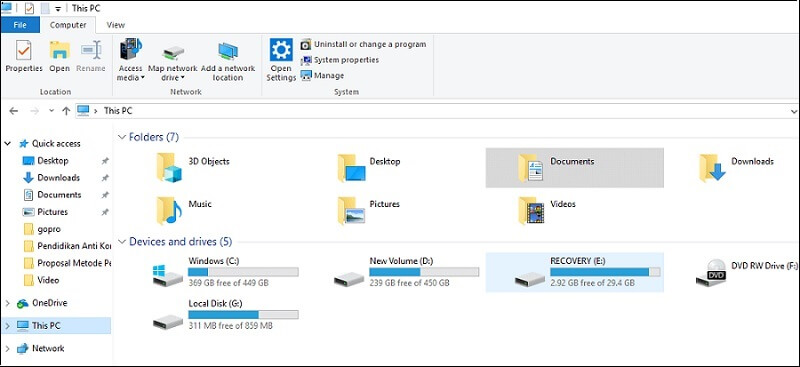
Task: Click '311 MB free of 859 MB' text
Action: pyautogui.click(x=231, y=325)
